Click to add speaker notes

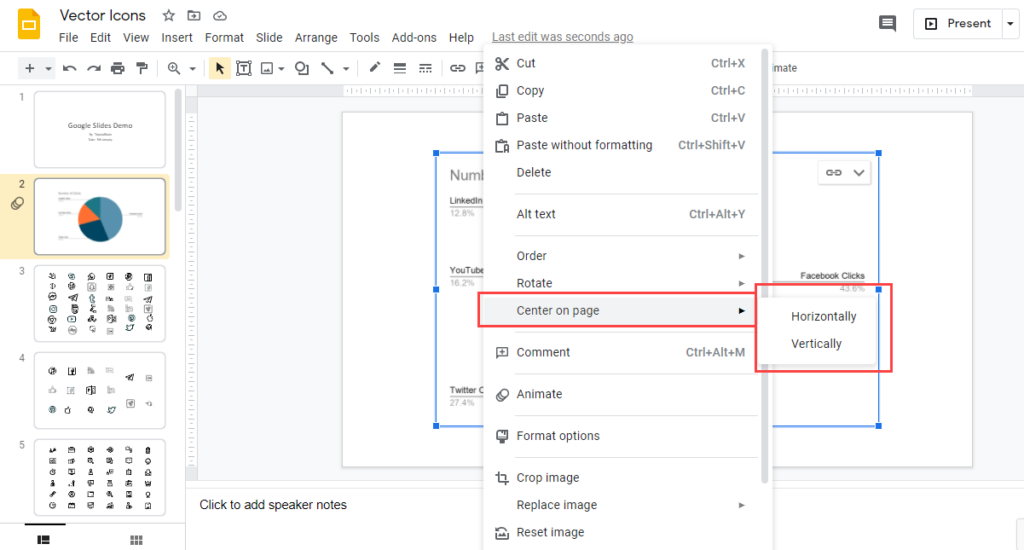point(273,505)
